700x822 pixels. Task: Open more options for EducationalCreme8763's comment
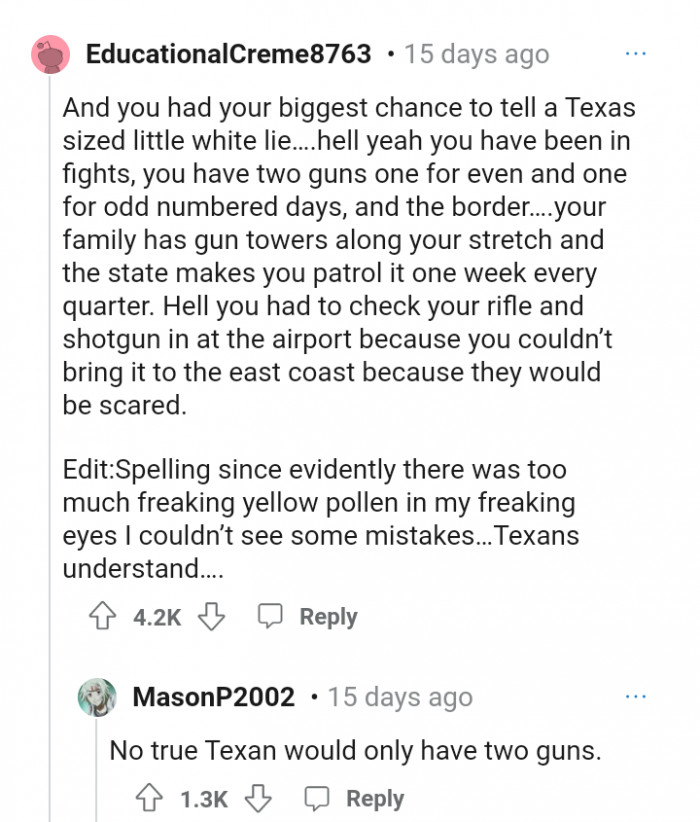pyautogui.click(x=636, y=52)
